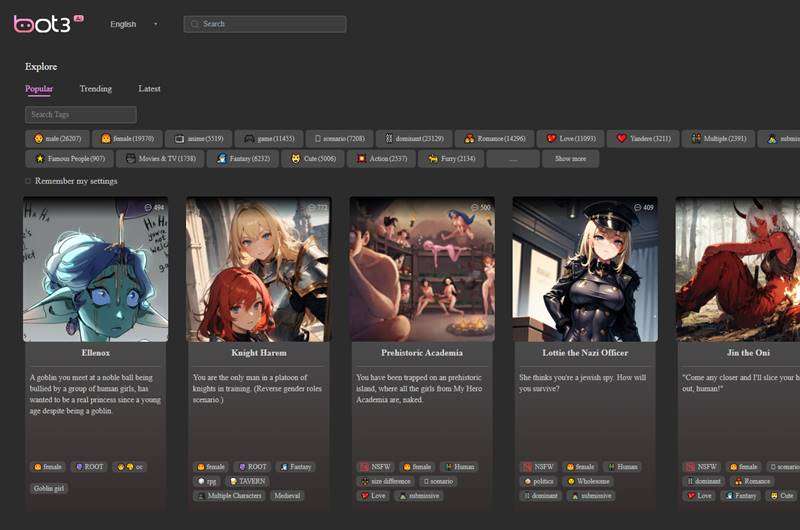Click Goblin girl tag on Ellenox
Image resolution: width=800 pixels, height=530 pixels.
coord(49,488)
